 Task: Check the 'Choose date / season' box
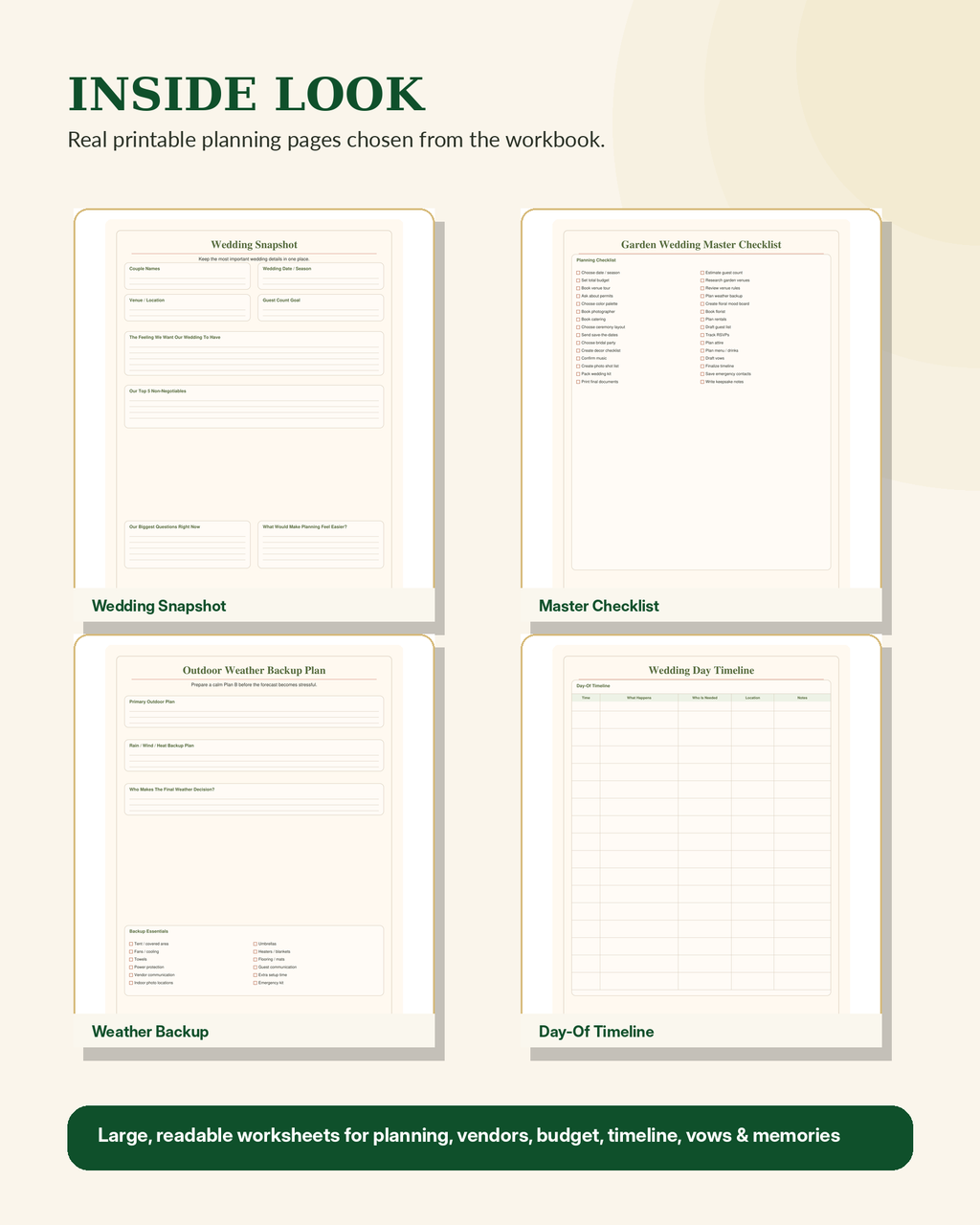(578, 273)
